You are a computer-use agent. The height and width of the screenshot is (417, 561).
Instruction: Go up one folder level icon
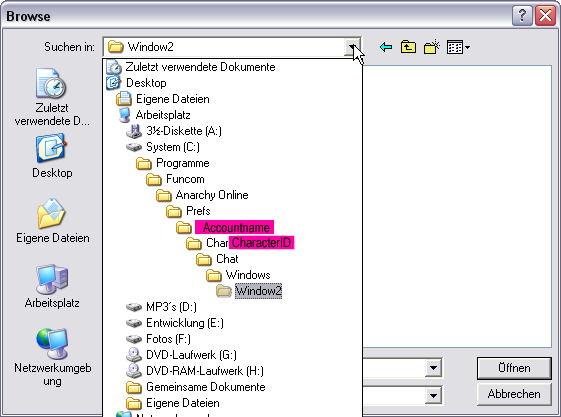[408, 47]
